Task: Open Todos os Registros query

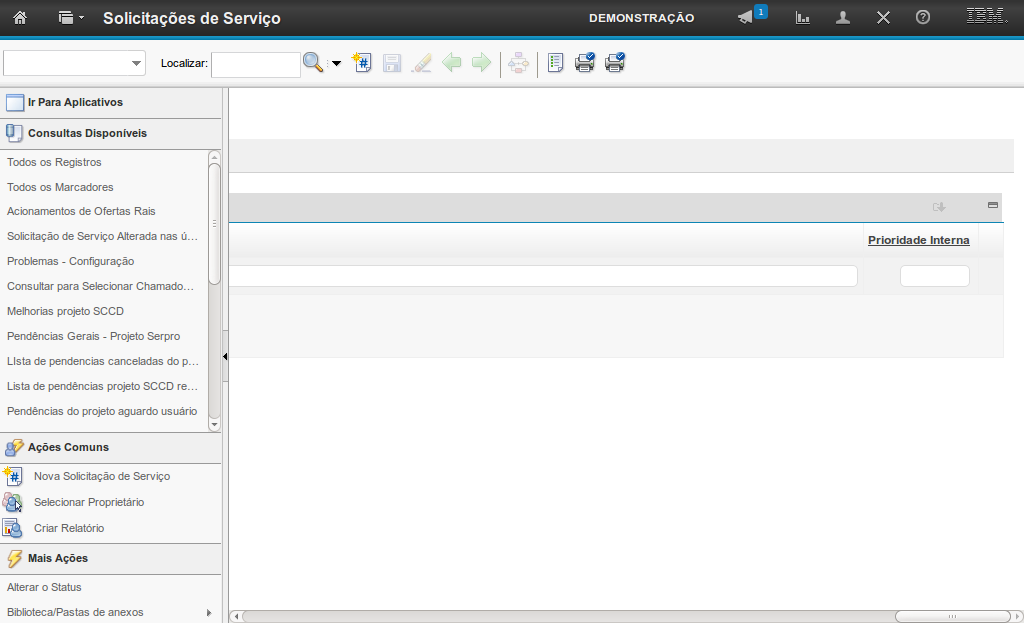Action: coord(54,162)
